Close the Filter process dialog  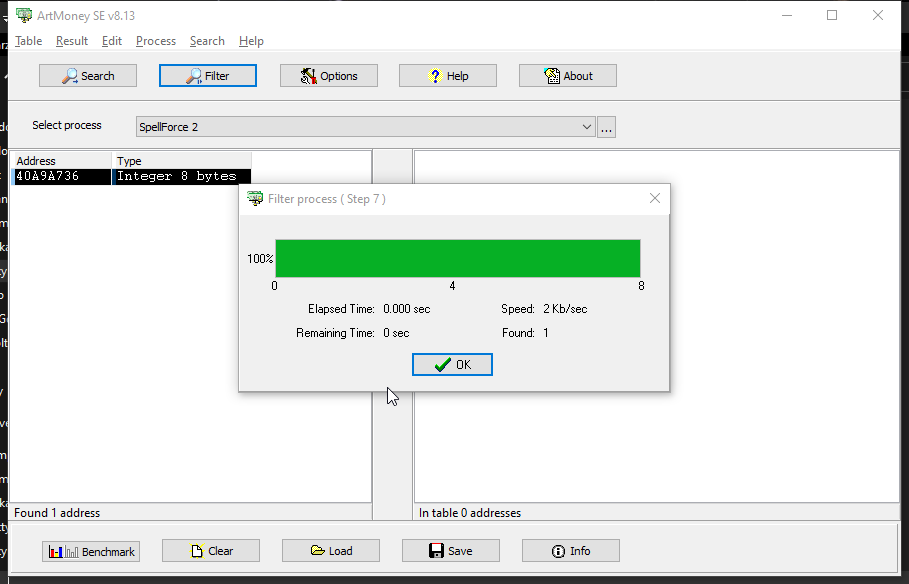(x=655, y=198)
